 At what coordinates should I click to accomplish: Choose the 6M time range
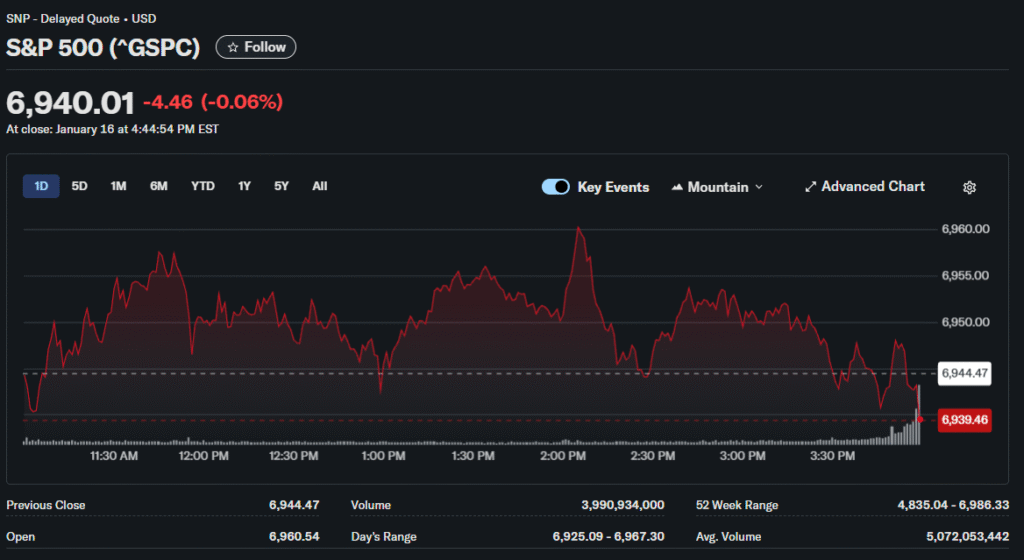[159, 186]
